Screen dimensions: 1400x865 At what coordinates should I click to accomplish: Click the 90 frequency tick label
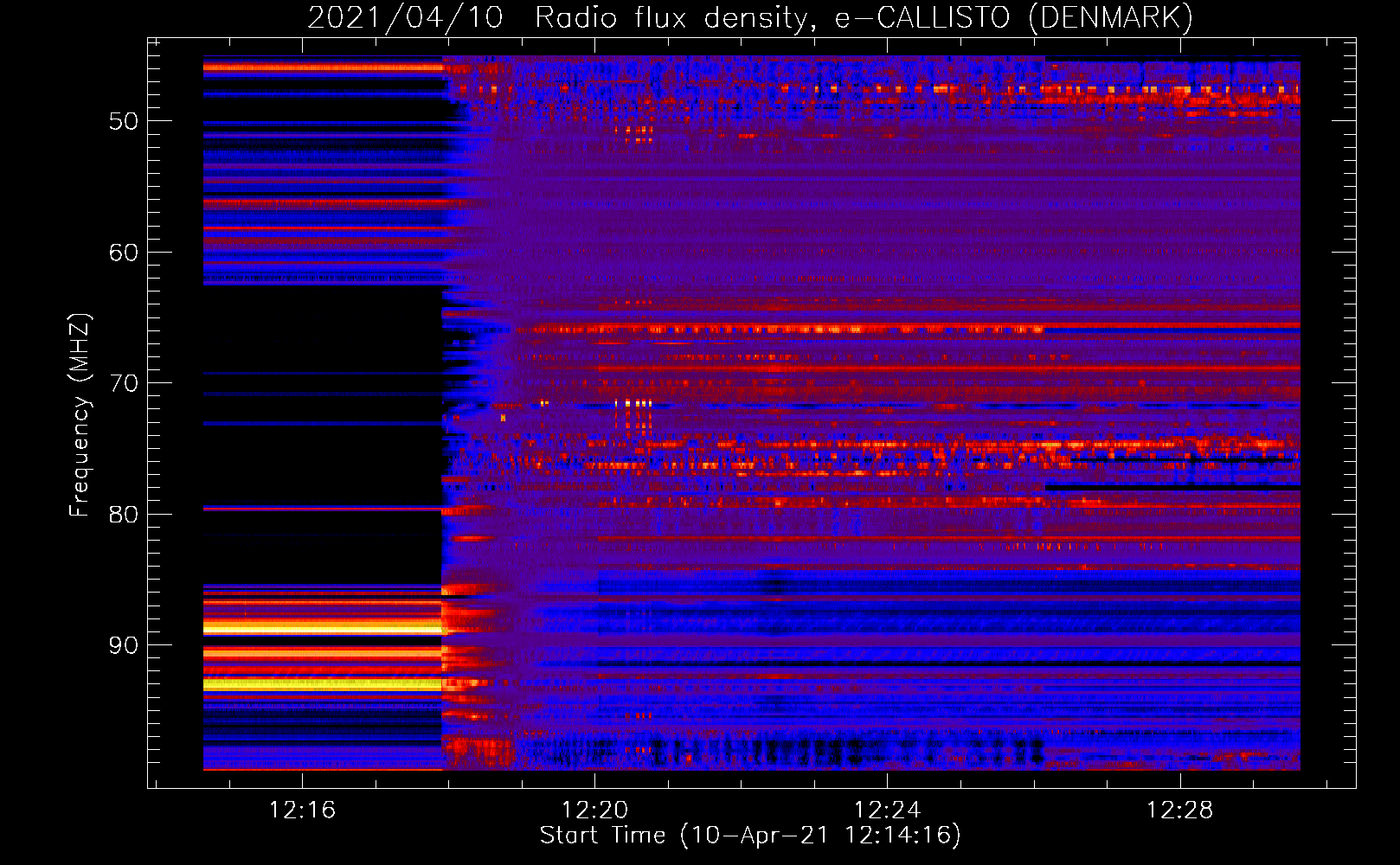click(x=123, y=645)
